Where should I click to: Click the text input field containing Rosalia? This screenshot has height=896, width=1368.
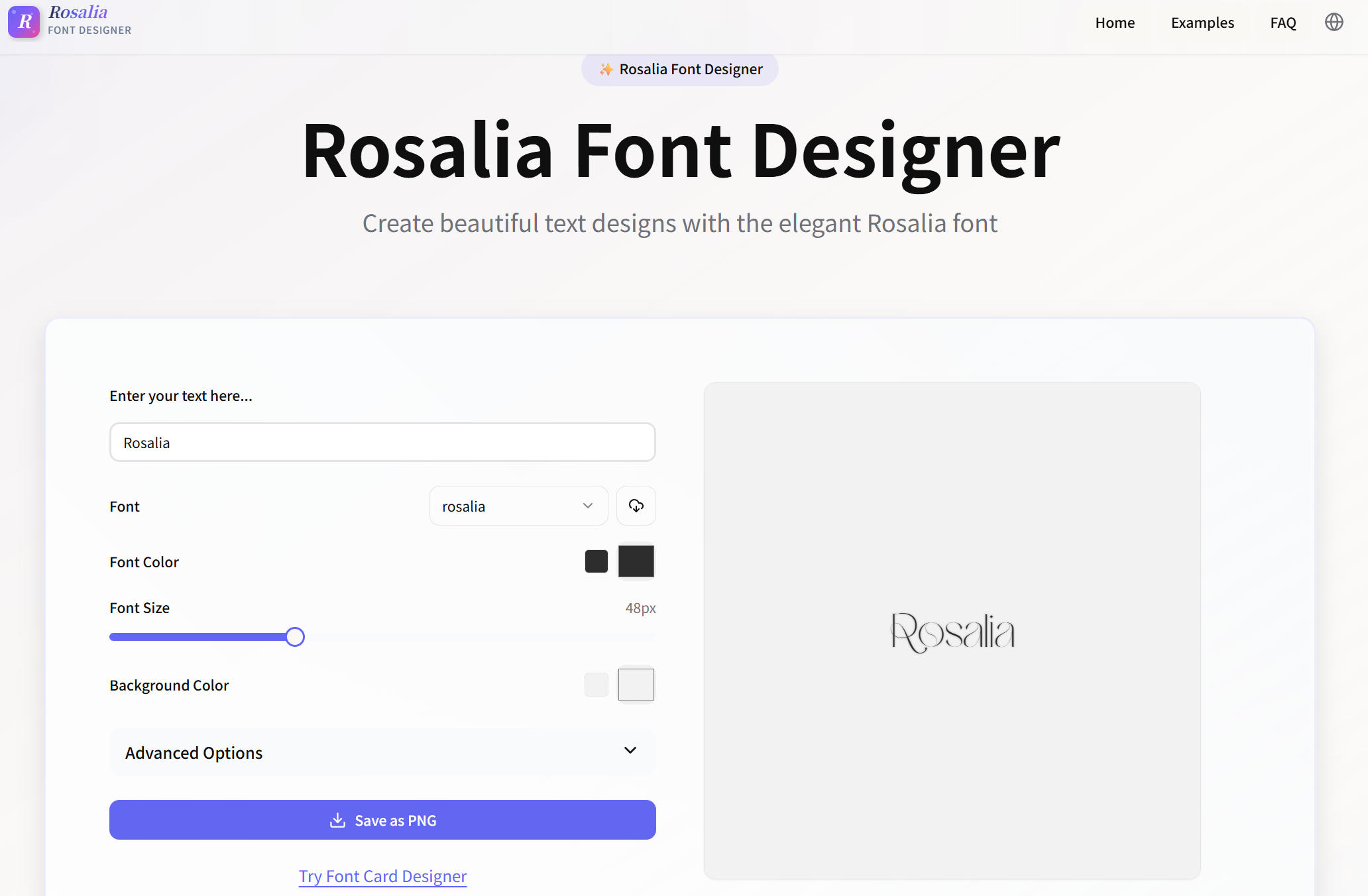382,442
